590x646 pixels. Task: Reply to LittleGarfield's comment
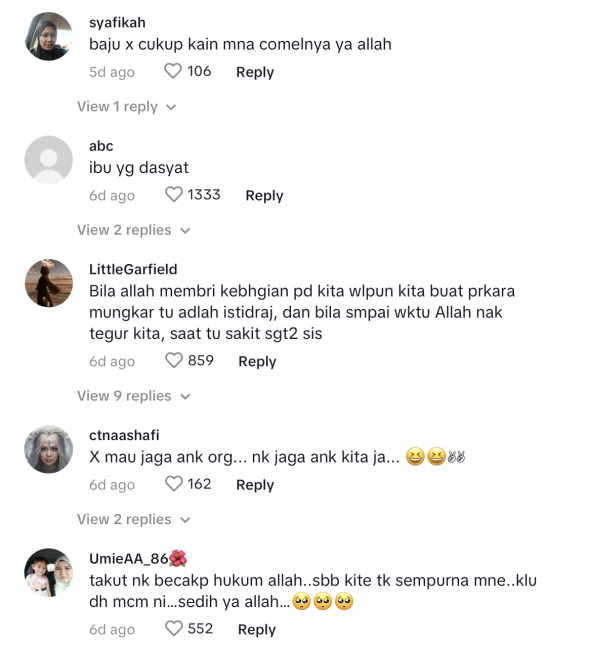(x=257, y=361)
